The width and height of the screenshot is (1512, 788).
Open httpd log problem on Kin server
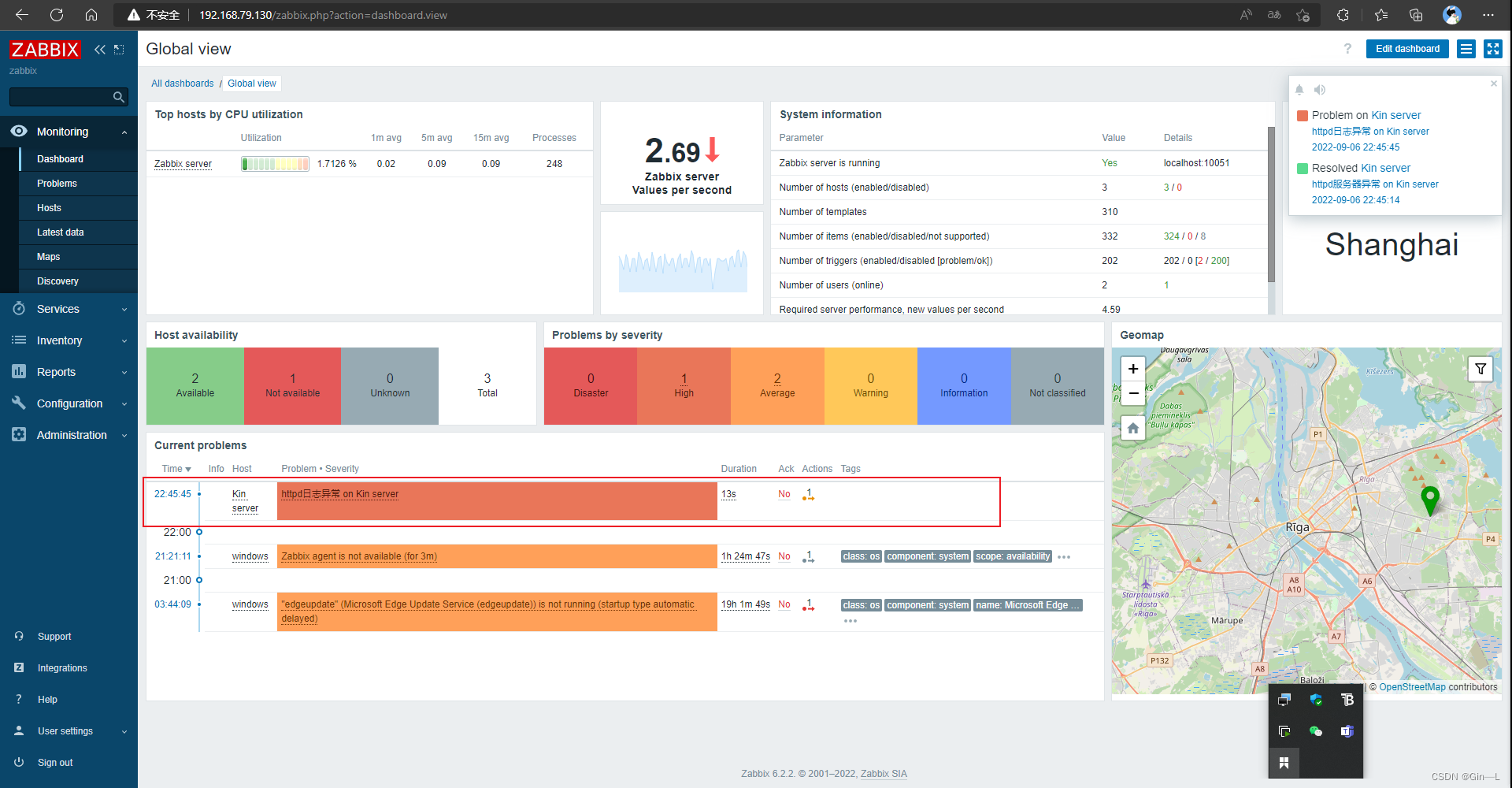[x=340, y=494]
